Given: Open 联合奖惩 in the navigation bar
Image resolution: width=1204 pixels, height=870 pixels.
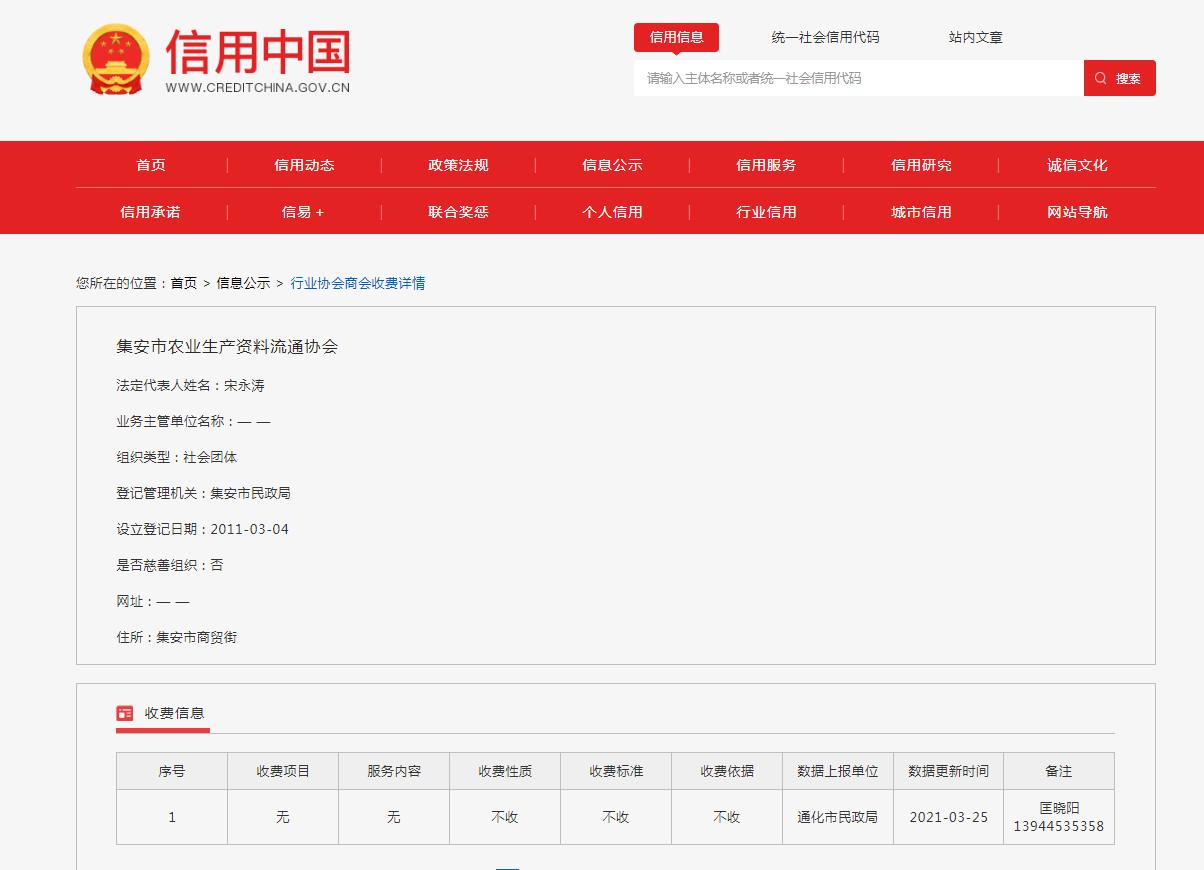Looking at the screenshot, I should tap(458, 212).
